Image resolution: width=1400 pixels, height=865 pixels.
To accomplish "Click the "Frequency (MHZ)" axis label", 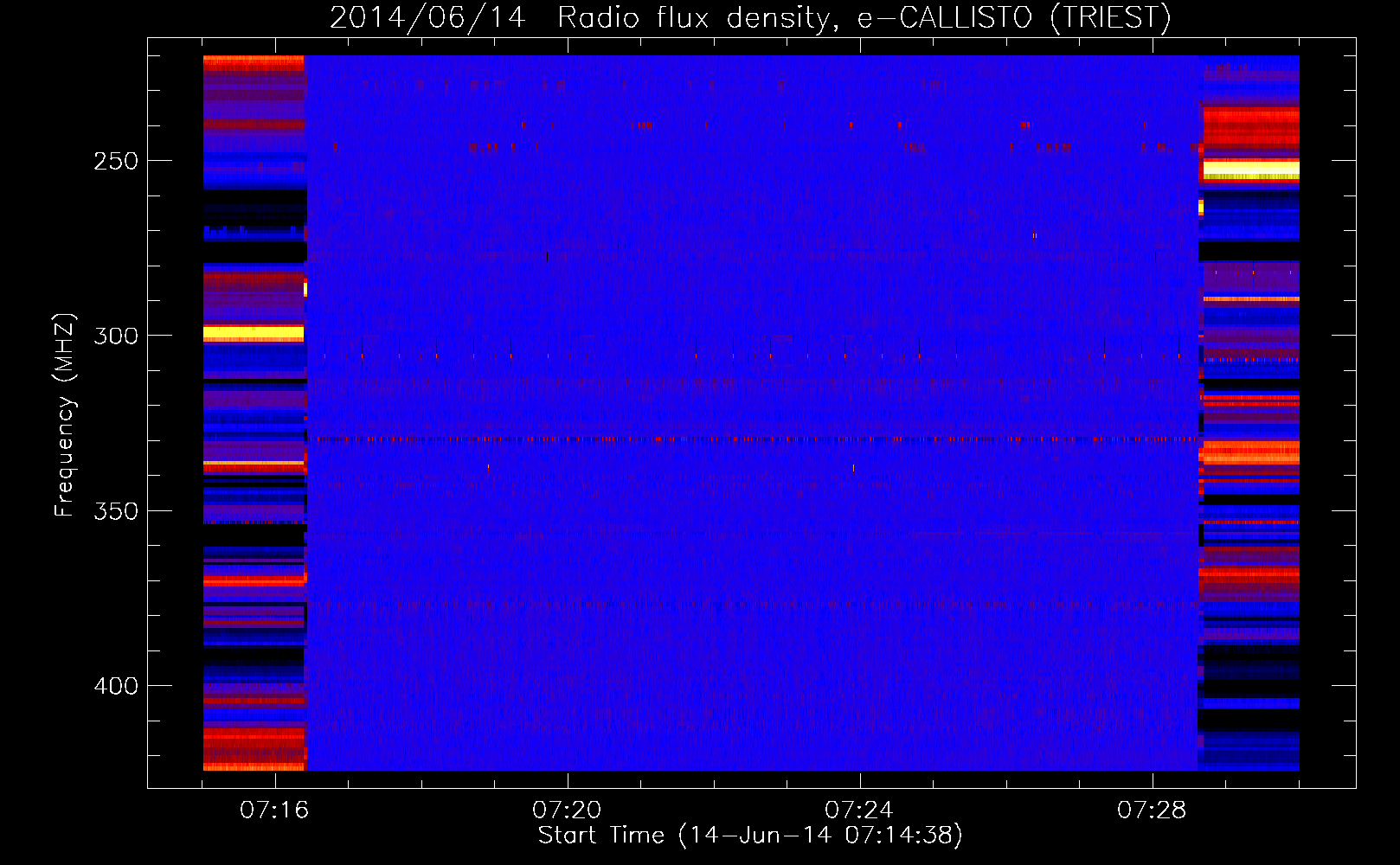I will (x=64, y=415).
